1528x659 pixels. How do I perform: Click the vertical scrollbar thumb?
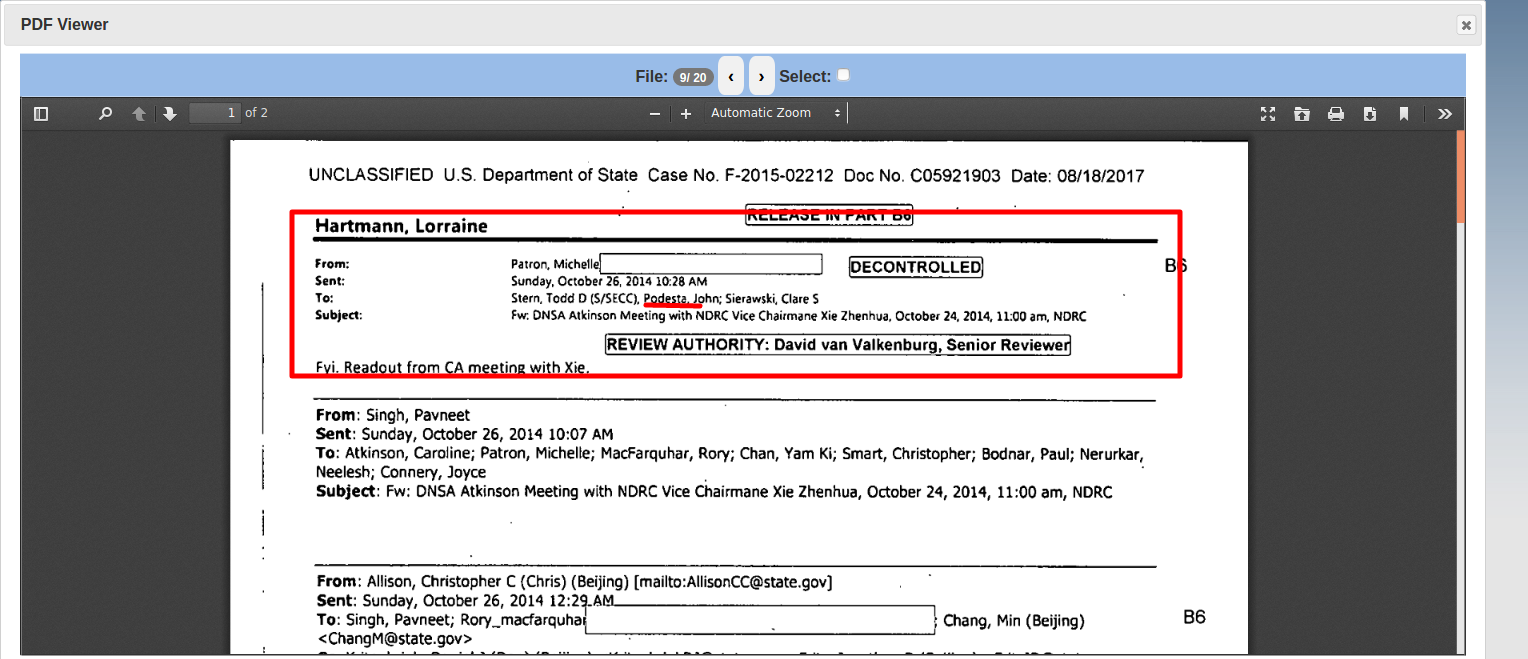click(x=1461, y=175)
